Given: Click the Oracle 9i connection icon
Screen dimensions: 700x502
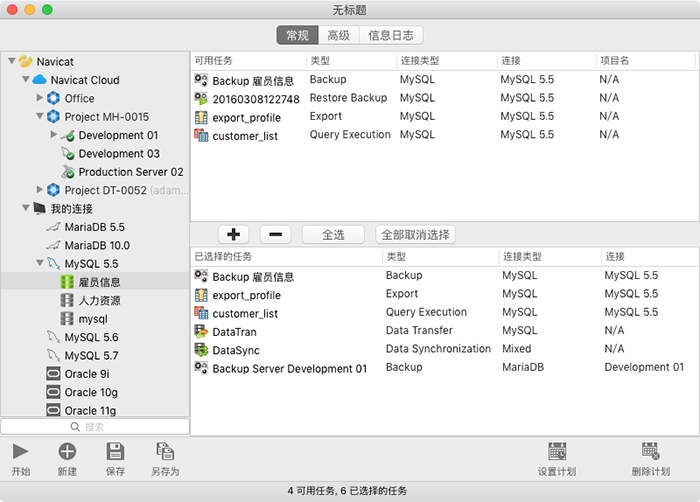Looking at the screenshot, I should point(53,373).
